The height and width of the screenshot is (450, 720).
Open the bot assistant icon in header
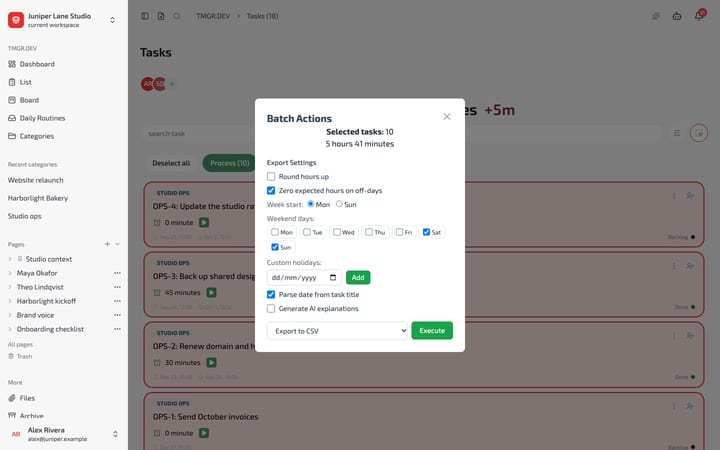point(677,16)
